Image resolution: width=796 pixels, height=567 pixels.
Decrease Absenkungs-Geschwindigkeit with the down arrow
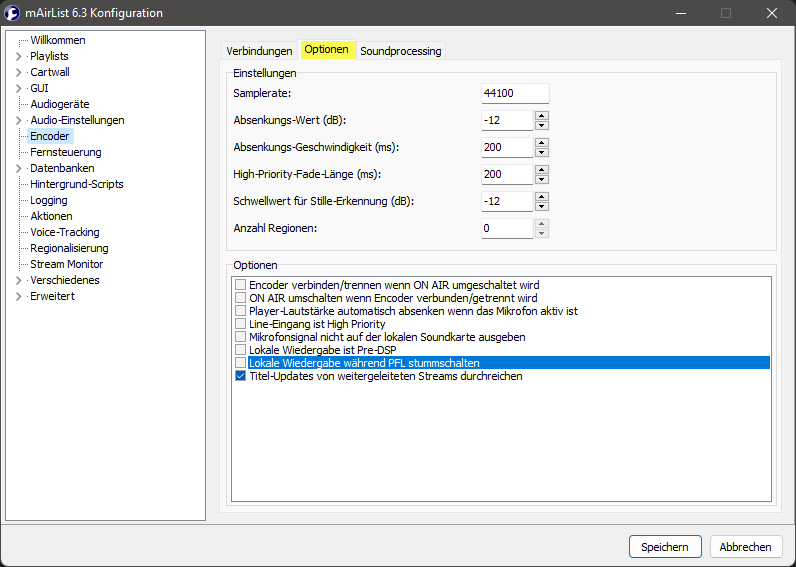click(541, 152)
